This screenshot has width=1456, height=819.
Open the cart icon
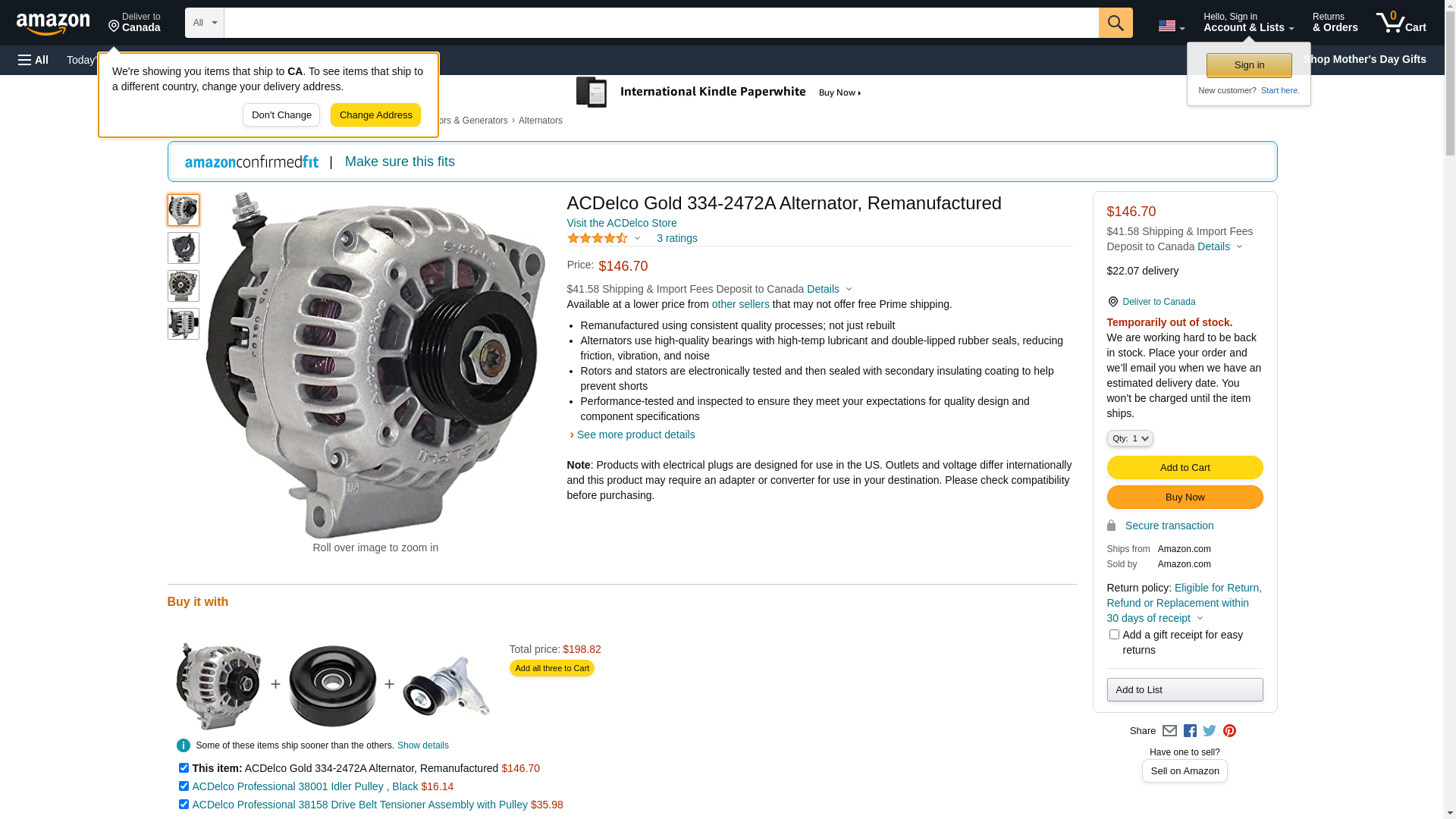[1401, 23]
